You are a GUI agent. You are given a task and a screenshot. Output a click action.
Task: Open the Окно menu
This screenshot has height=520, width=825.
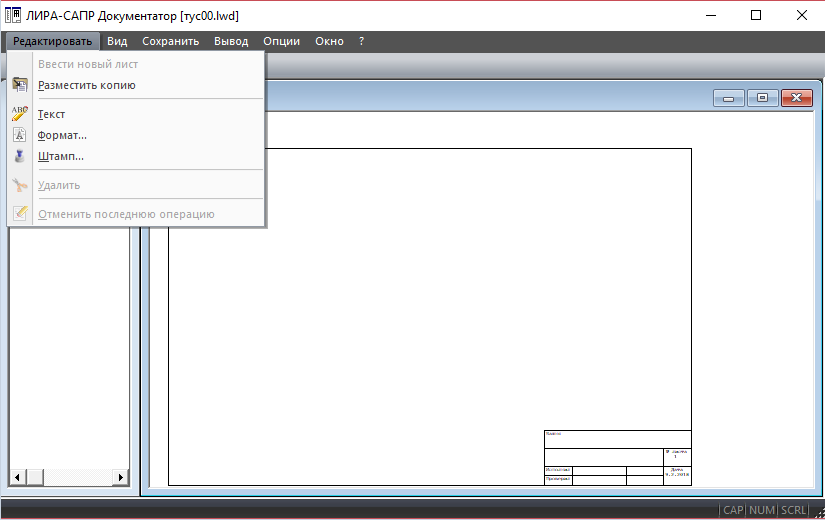[x=329, y=41]
